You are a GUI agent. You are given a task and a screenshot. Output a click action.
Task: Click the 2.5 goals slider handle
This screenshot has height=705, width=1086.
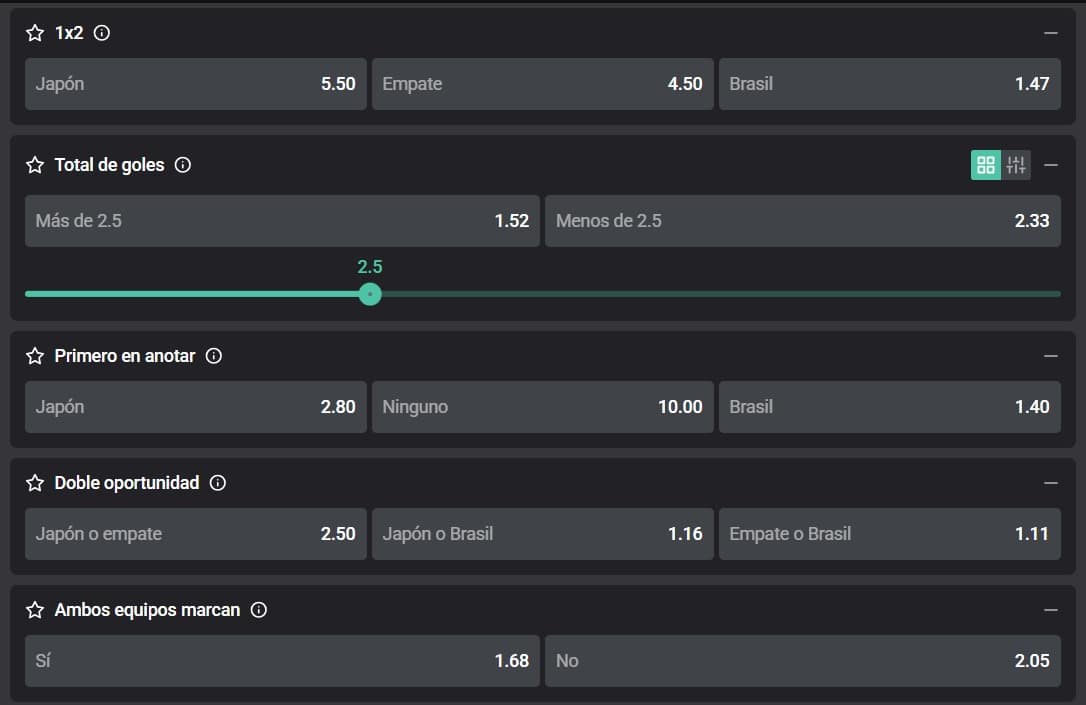(370, 294)
